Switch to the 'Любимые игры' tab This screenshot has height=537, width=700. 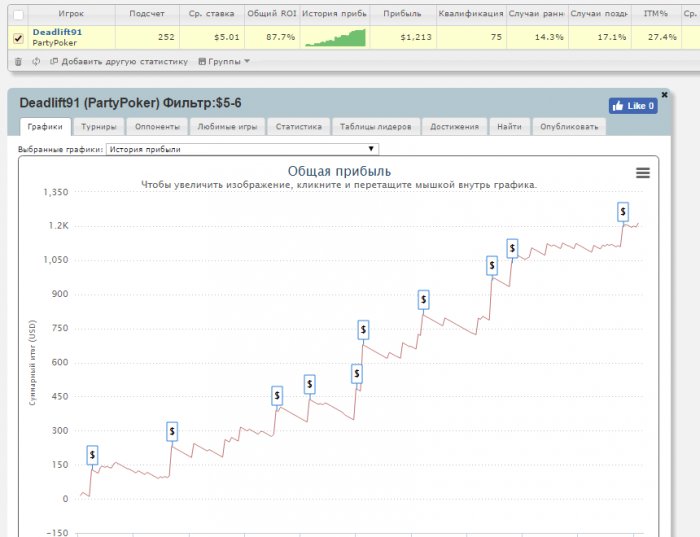[227, 127]
